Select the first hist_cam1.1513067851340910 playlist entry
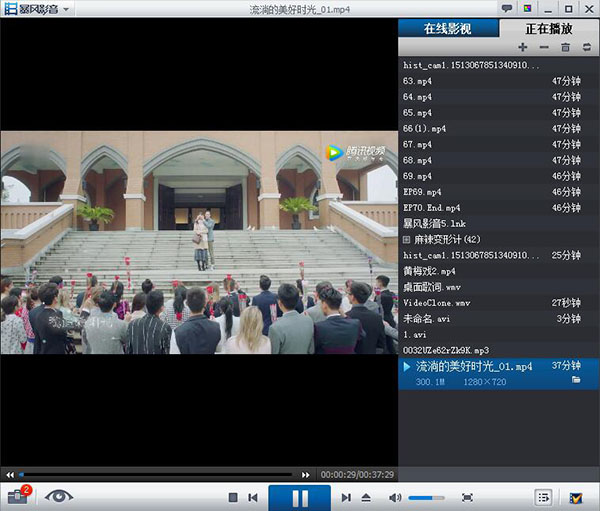The height and width of the screenshot is (511, 600). [497, 65]
